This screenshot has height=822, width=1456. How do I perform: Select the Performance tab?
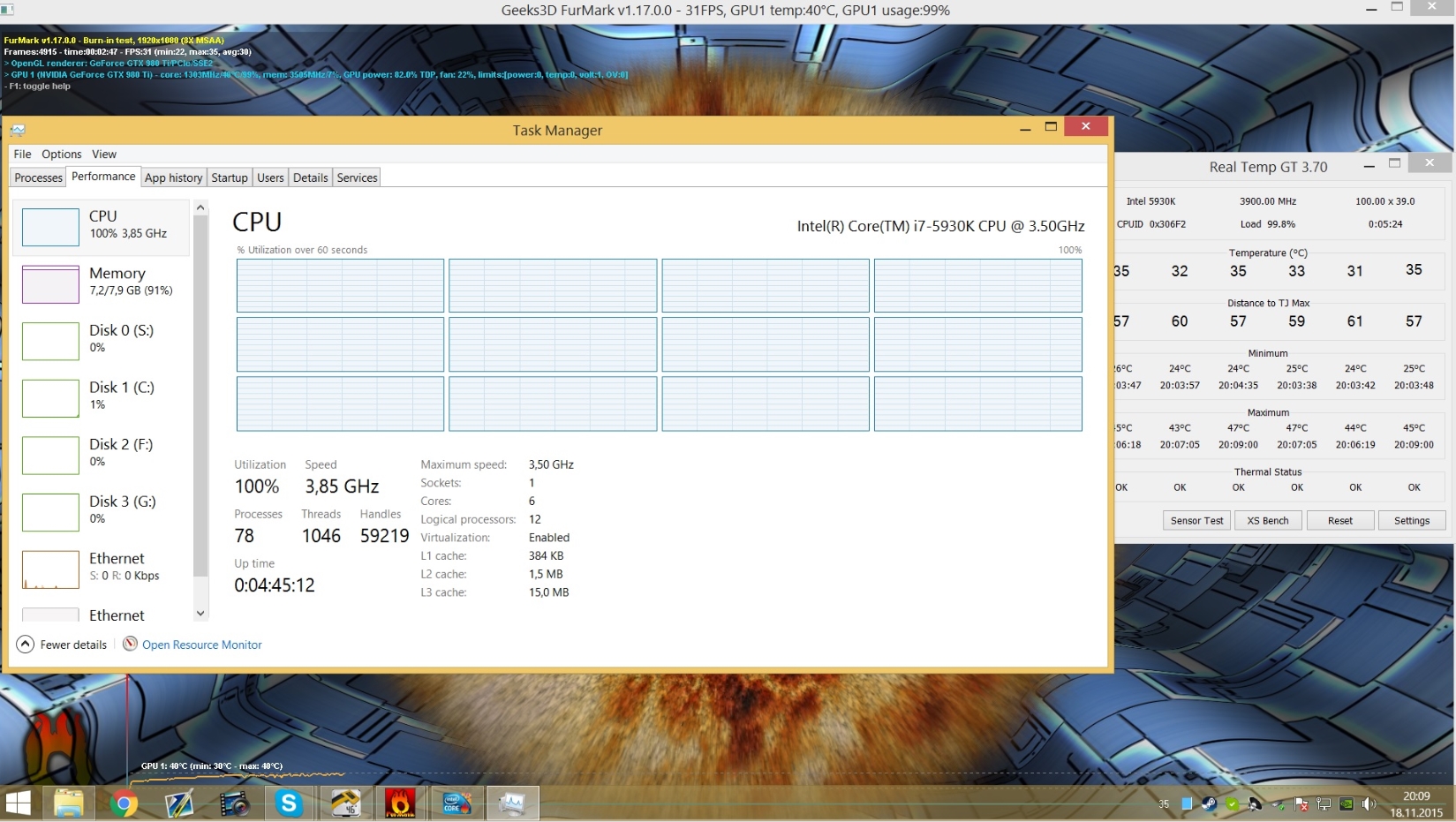pyautogui.click(x=103, y=177)
